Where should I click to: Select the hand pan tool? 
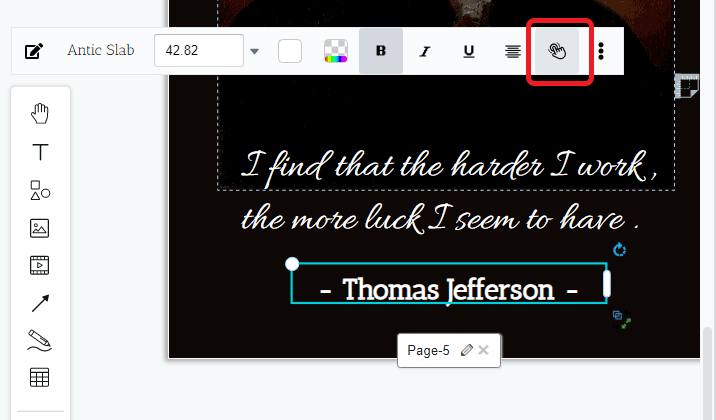point(40,114)
